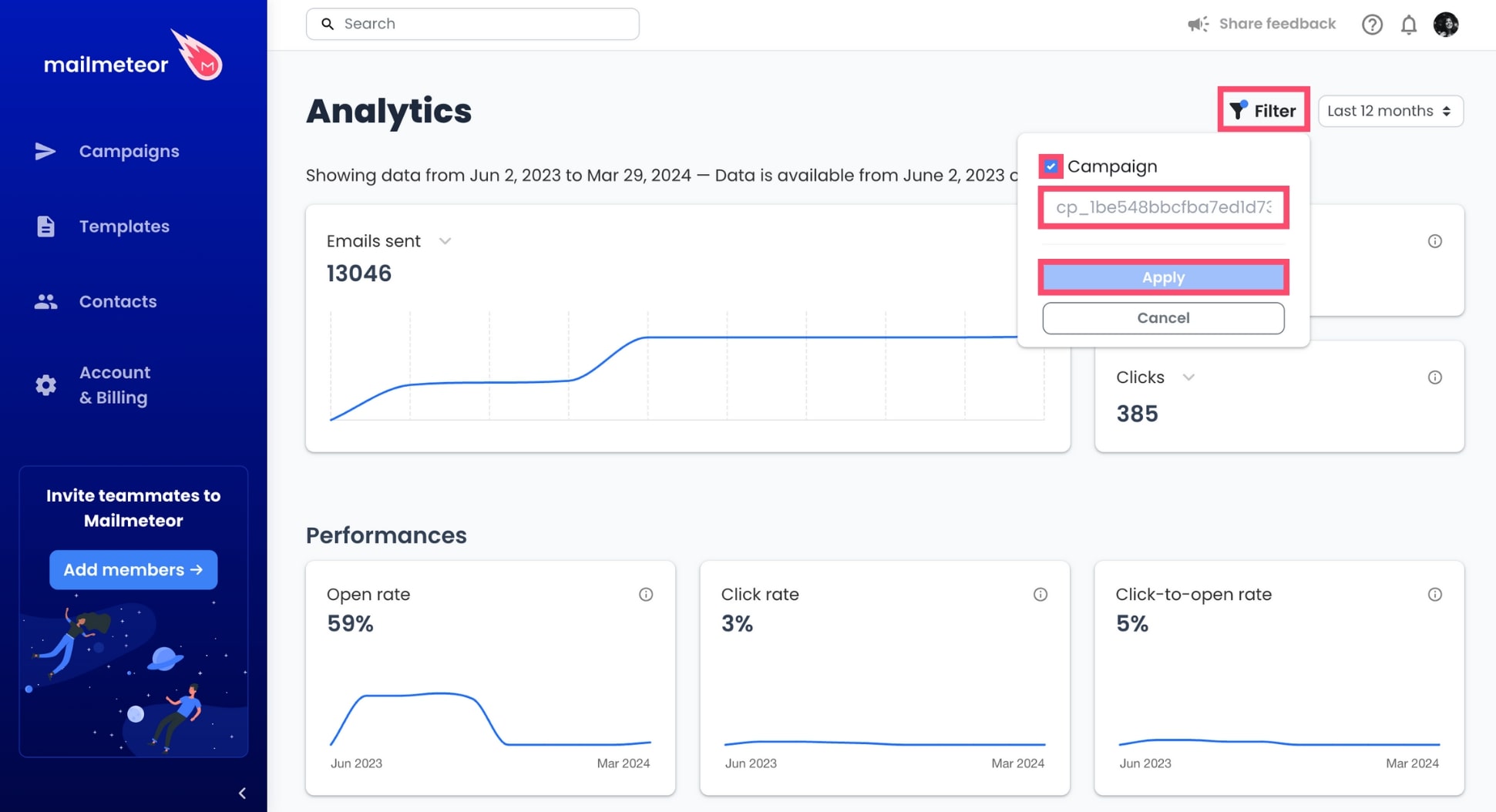Image resolution: width=1496 pixels, height=812 pixels.
Task: Click the 5% click-to-open value
Action: (x=1132, y=623)
